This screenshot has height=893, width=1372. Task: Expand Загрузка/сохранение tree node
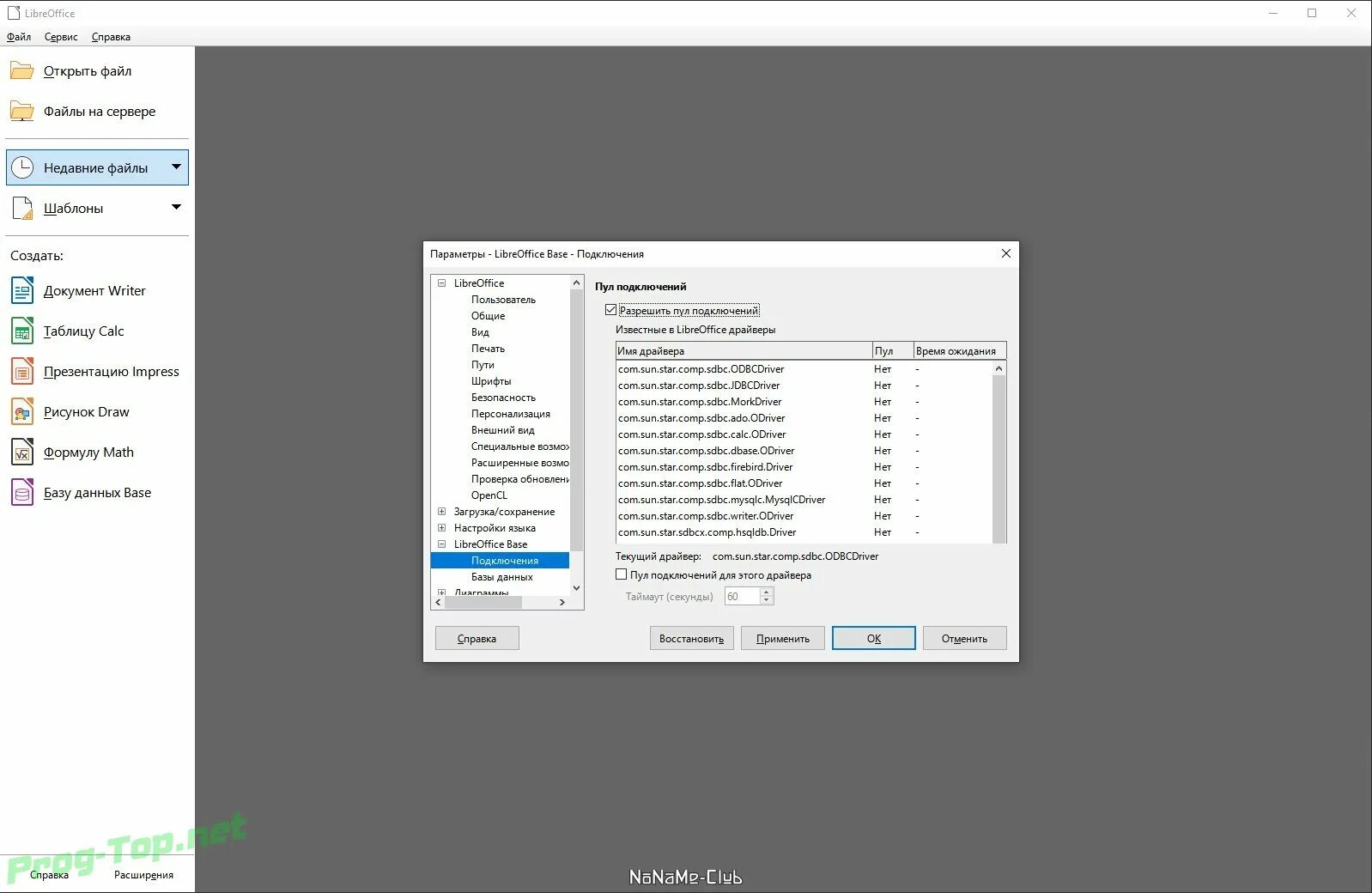point(442,511)
